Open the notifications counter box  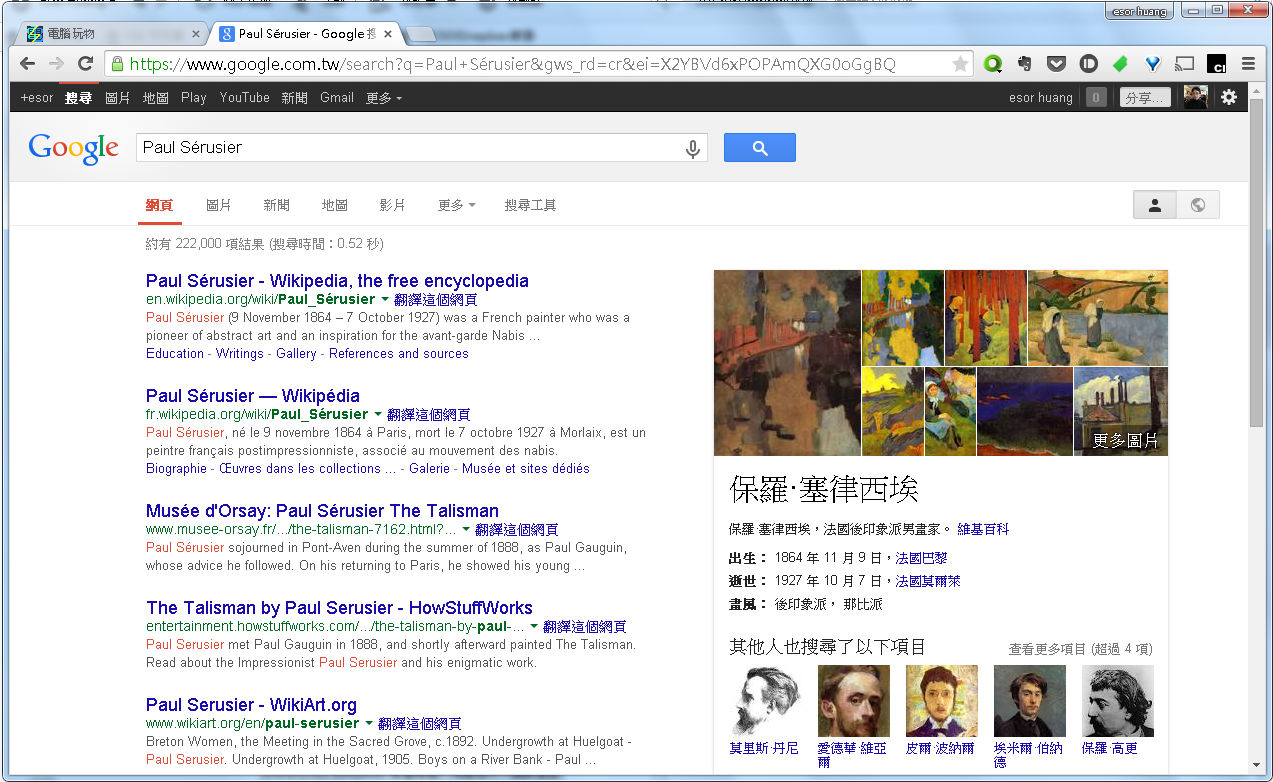1096,97
